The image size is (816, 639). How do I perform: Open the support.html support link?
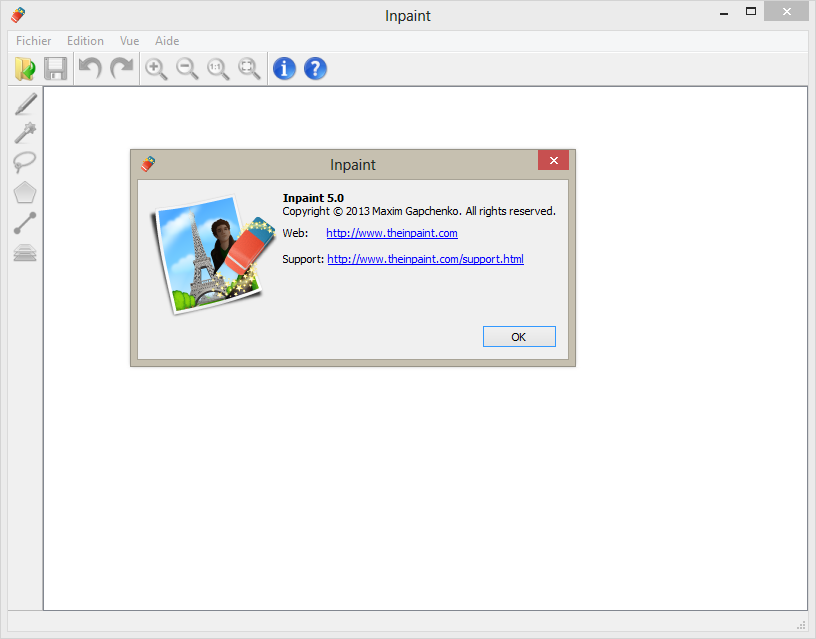tap(426, 259)
